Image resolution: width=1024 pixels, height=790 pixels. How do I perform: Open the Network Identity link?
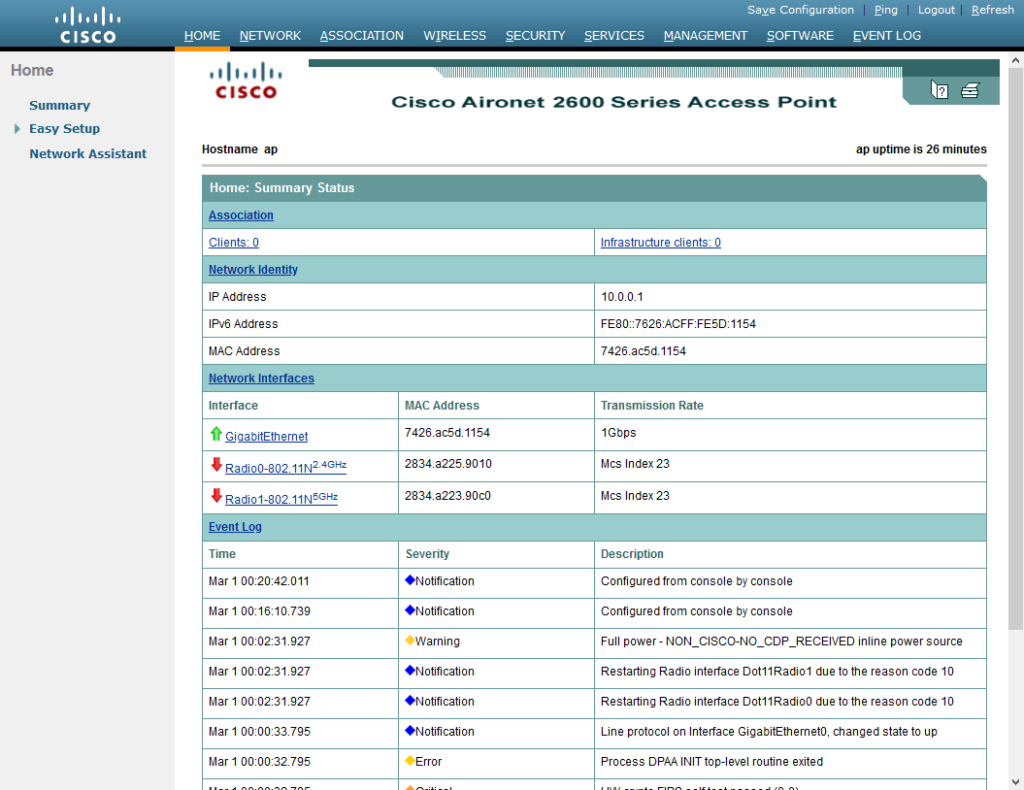(253, 270)
